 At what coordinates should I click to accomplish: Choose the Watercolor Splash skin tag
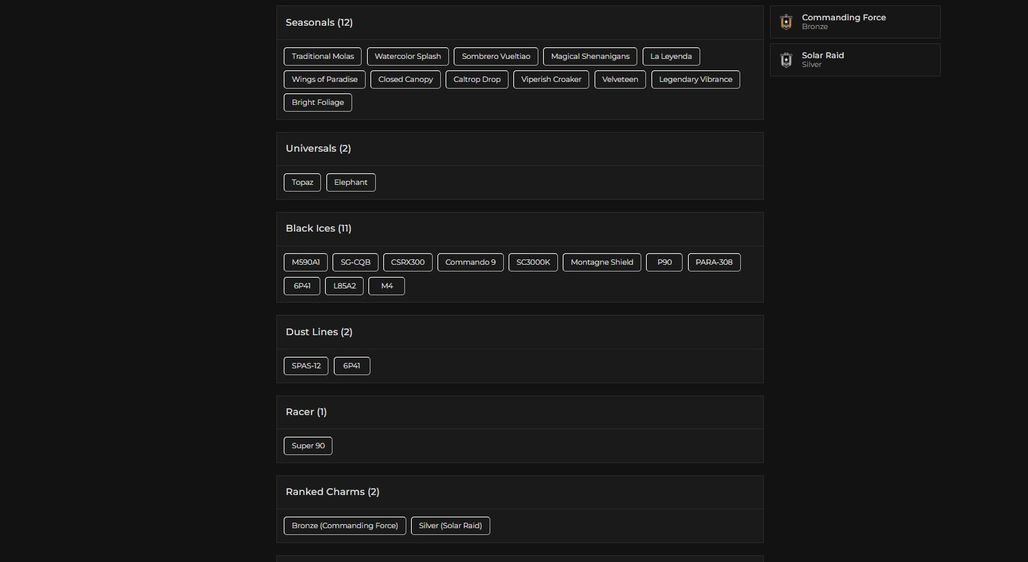click(x=408, y=56)
